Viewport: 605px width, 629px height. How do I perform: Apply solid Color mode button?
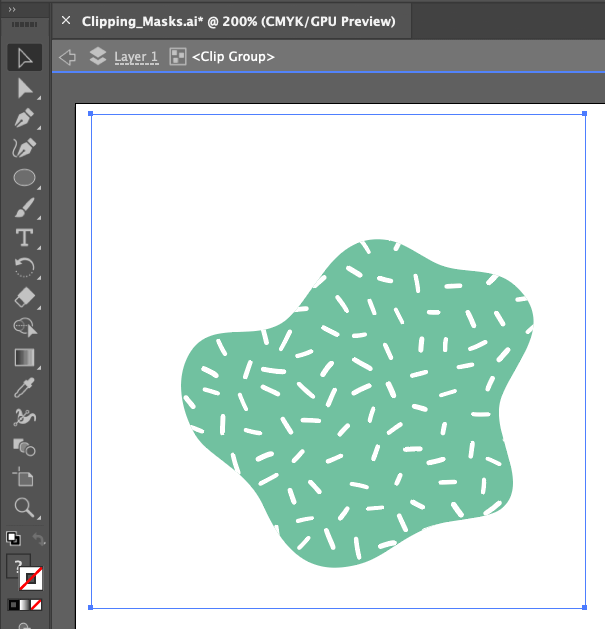[x=14, y=605]
